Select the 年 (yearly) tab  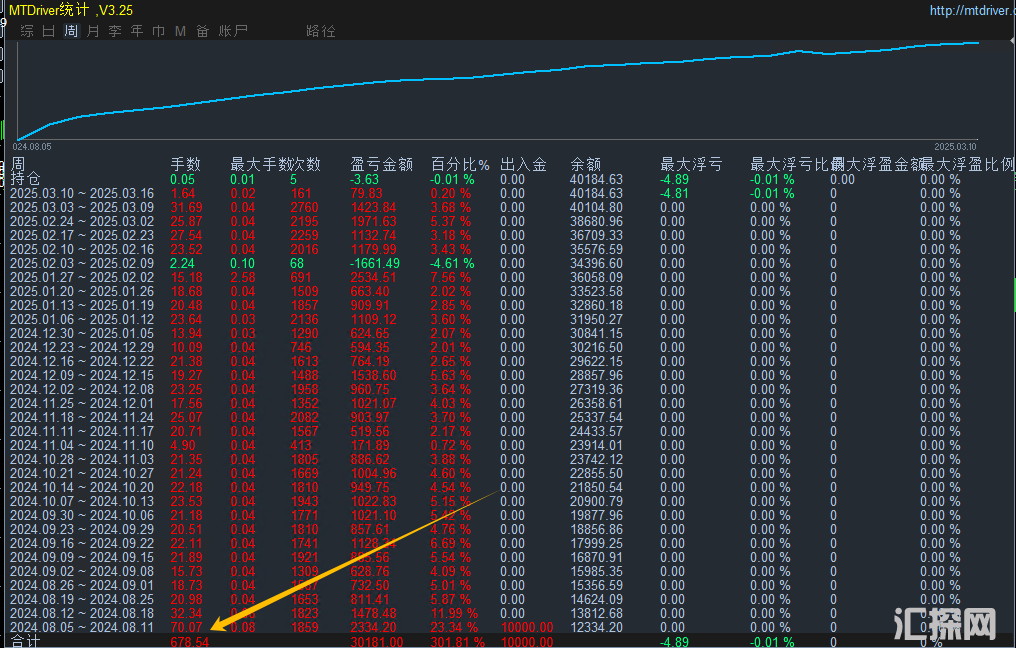(x=137, y=31)
